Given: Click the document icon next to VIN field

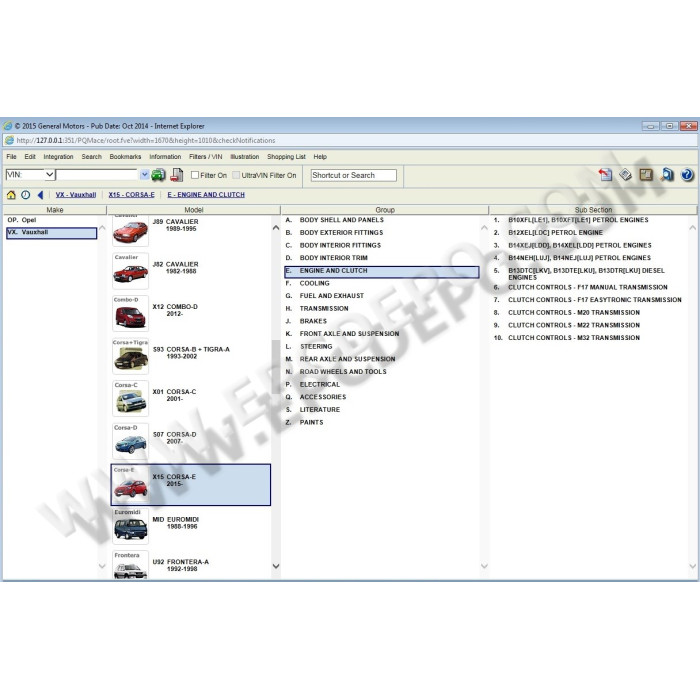Looking at the screenshot, I should [177, 175].
